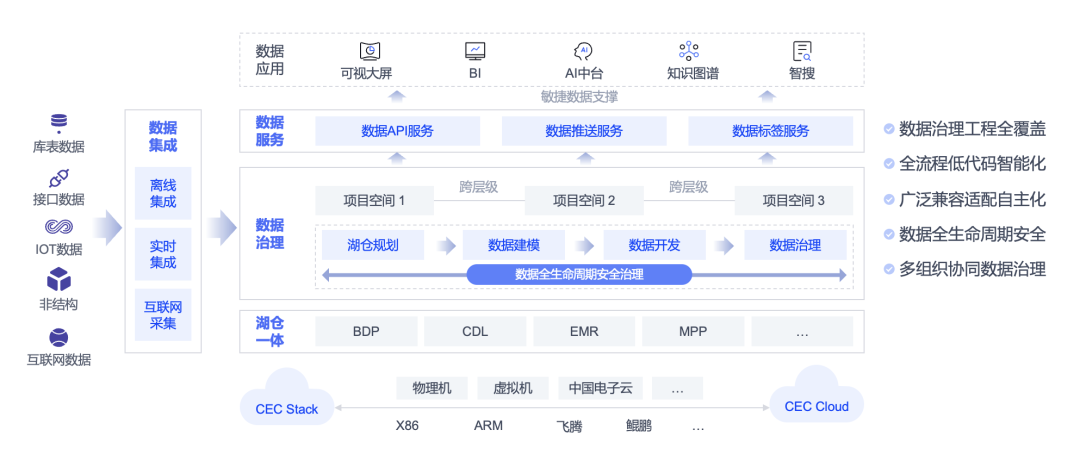Select 项目空间 1 tab
This screenshot has height=461, width=1080.
[x=374, y=201]
